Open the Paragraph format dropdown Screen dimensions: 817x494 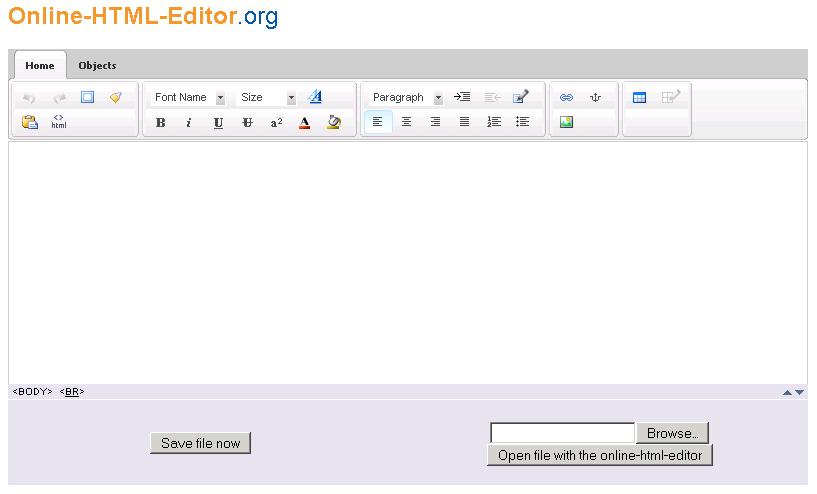[x=406, y=97]
